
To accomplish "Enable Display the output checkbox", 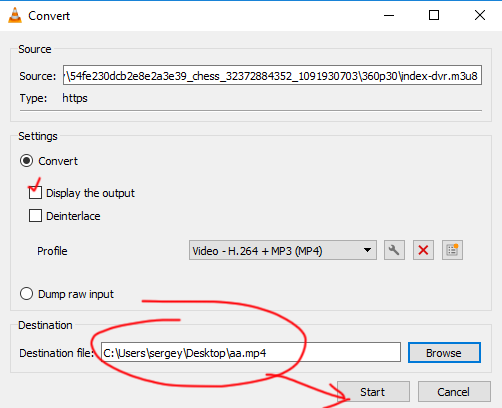I will click(35, 193).
